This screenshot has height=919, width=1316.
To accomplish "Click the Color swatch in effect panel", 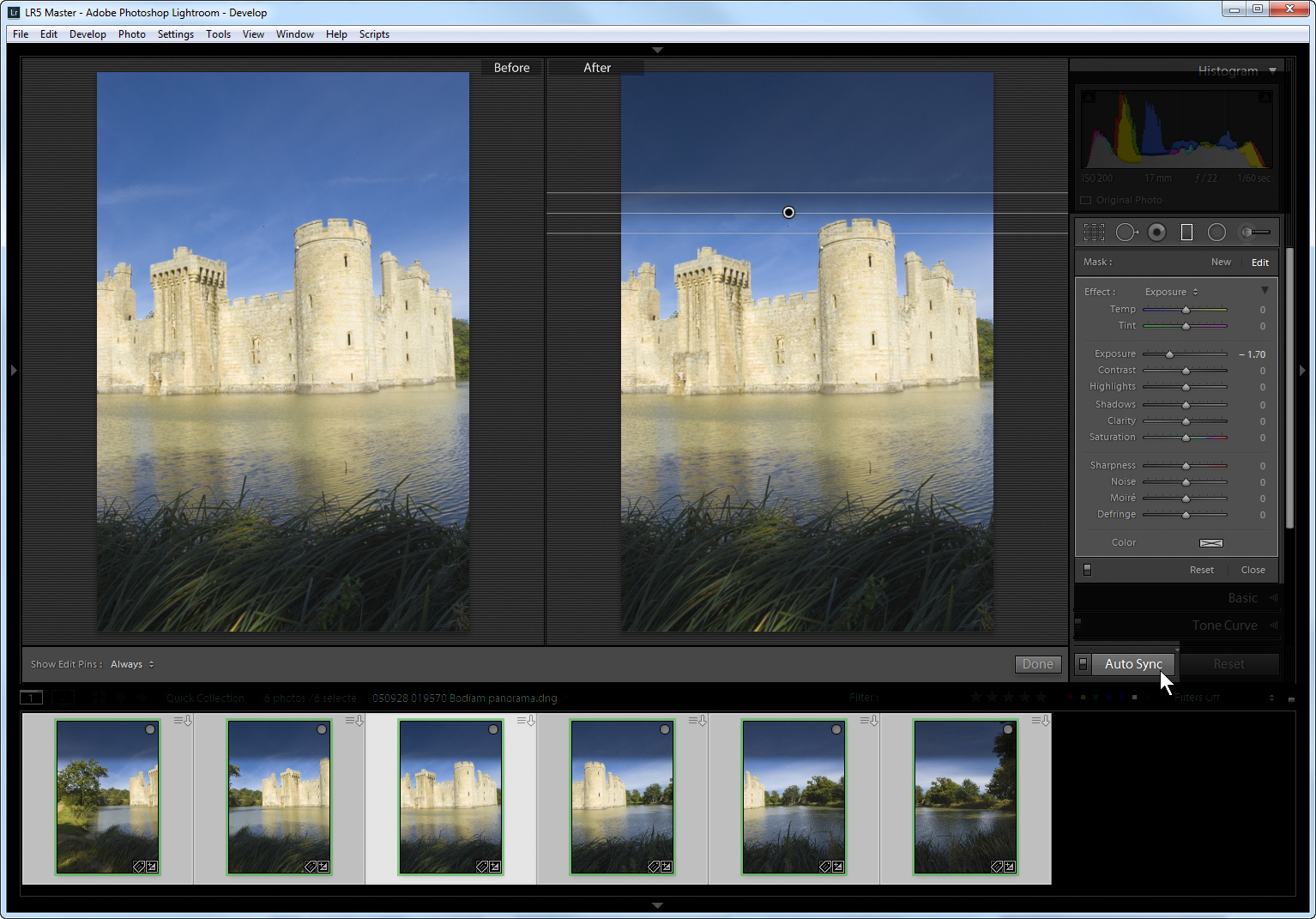I will click(x=1210, y=543).
